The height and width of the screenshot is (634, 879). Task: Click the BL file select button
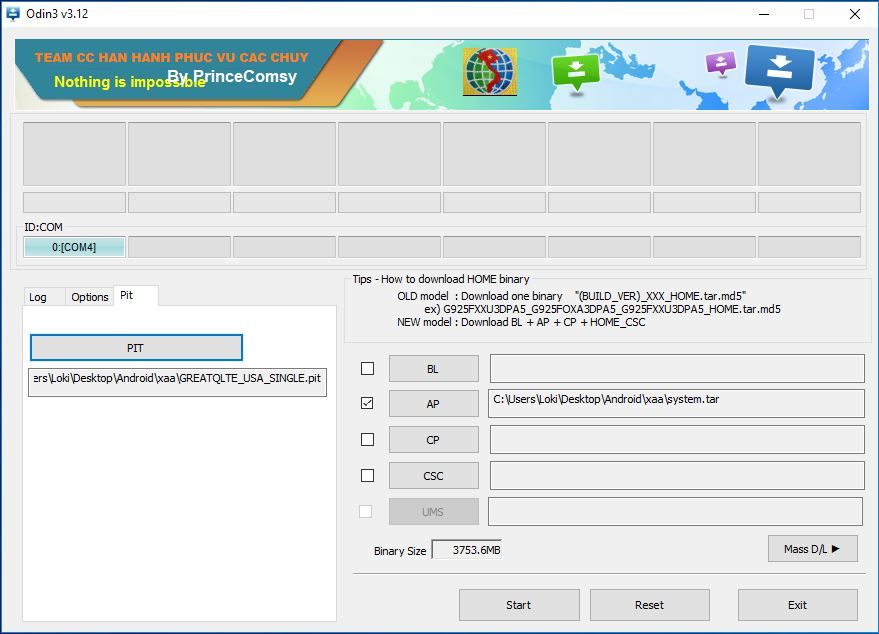click(x=433, y=369)
